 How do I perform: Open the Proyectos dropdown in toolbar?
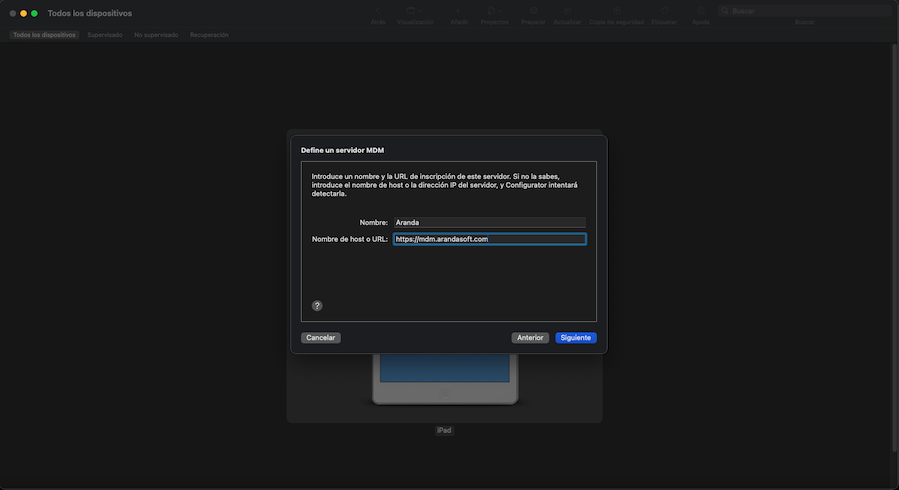[x=494, y=11]
